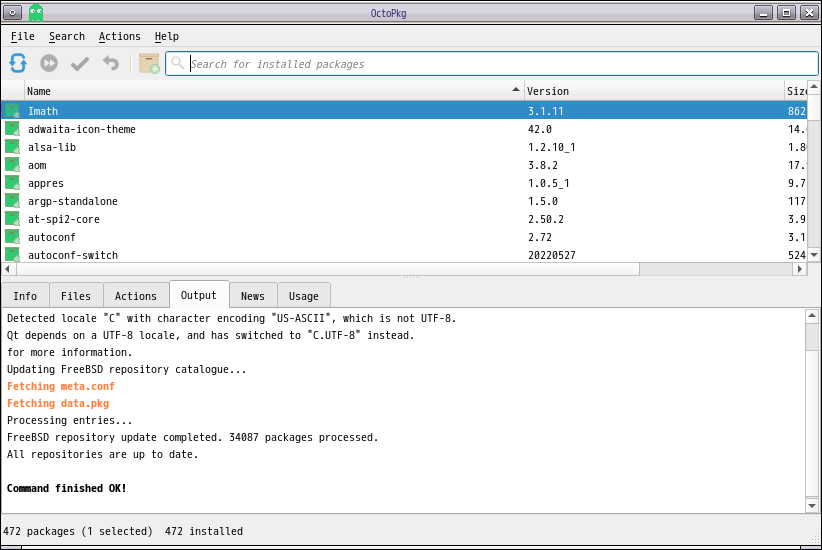Focus the Search for installed packages field
The width and height of the screenshot is (822, 550).
coord(492,63)
